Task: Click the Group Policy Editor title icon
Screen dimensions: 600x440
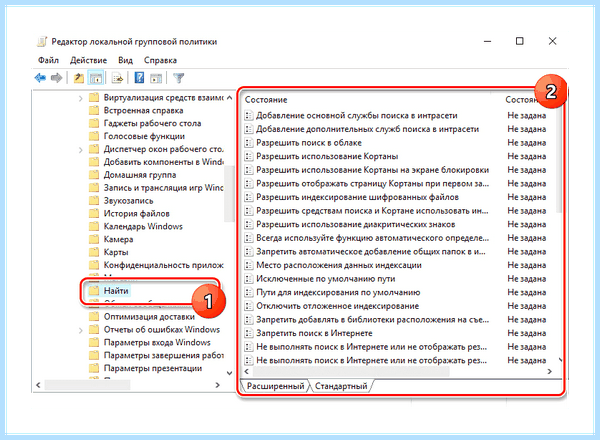Action: pyautogui.click(x=42, y=42)
